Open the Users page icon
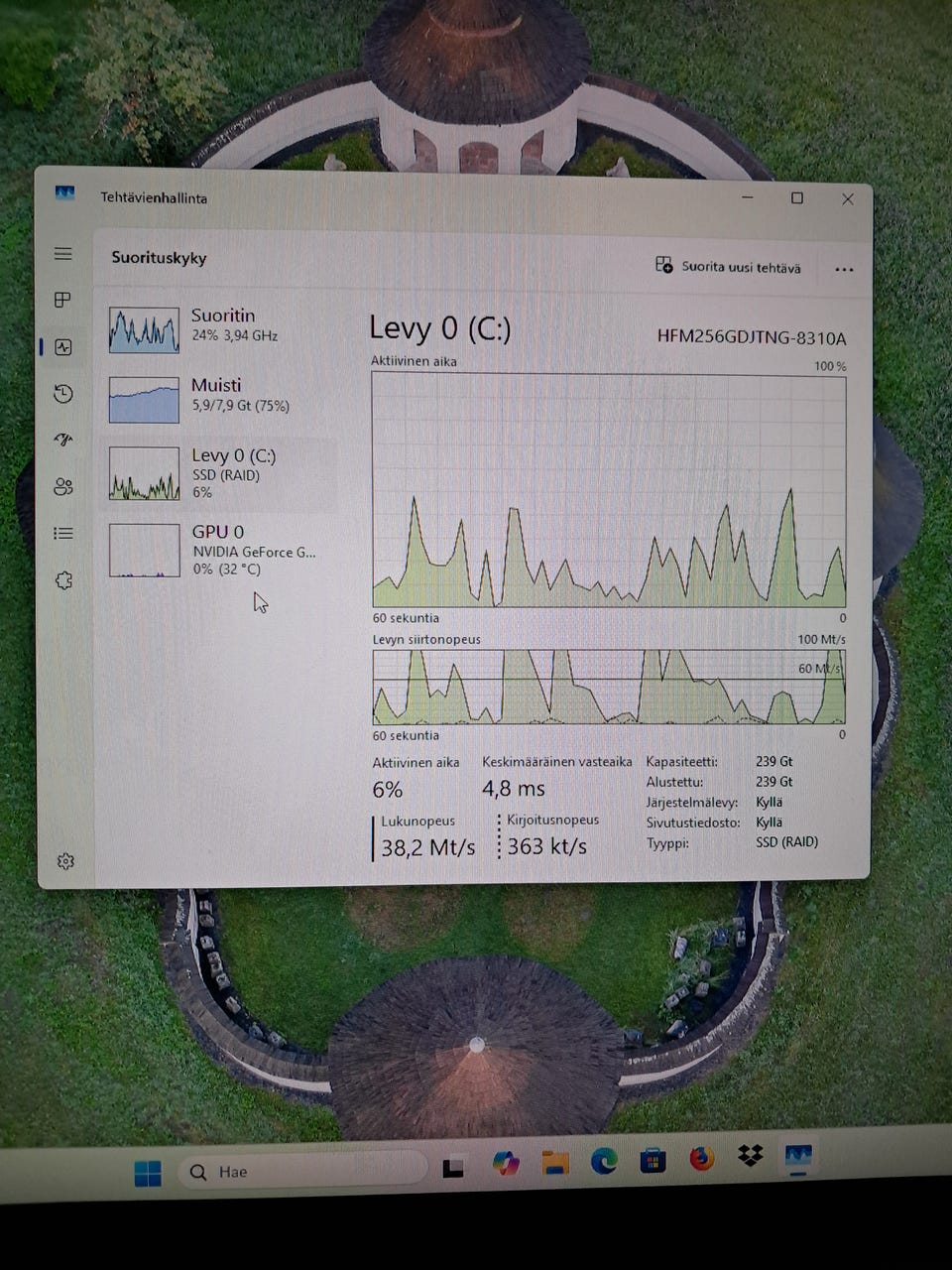This screenshot has height=1270, width=952. point(63,486)
